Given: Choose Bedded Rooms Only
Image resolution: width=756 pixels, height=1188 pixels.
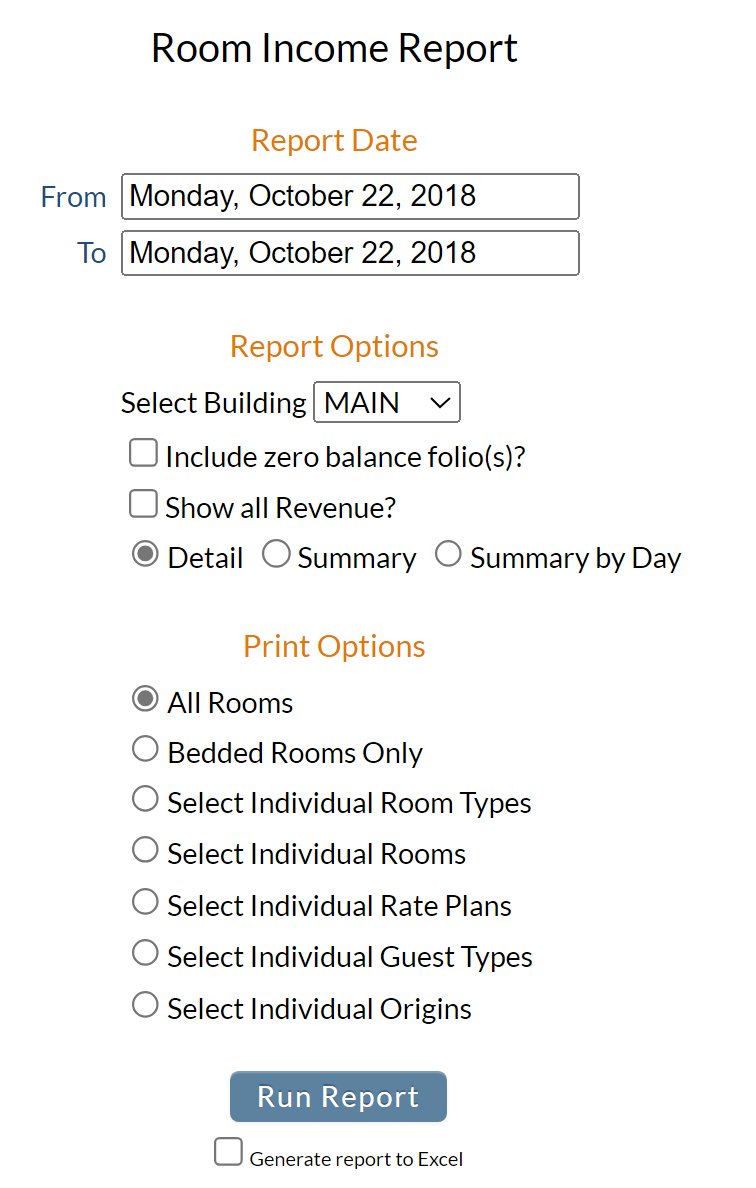Looking at the screenshot, I should (145, 749).
